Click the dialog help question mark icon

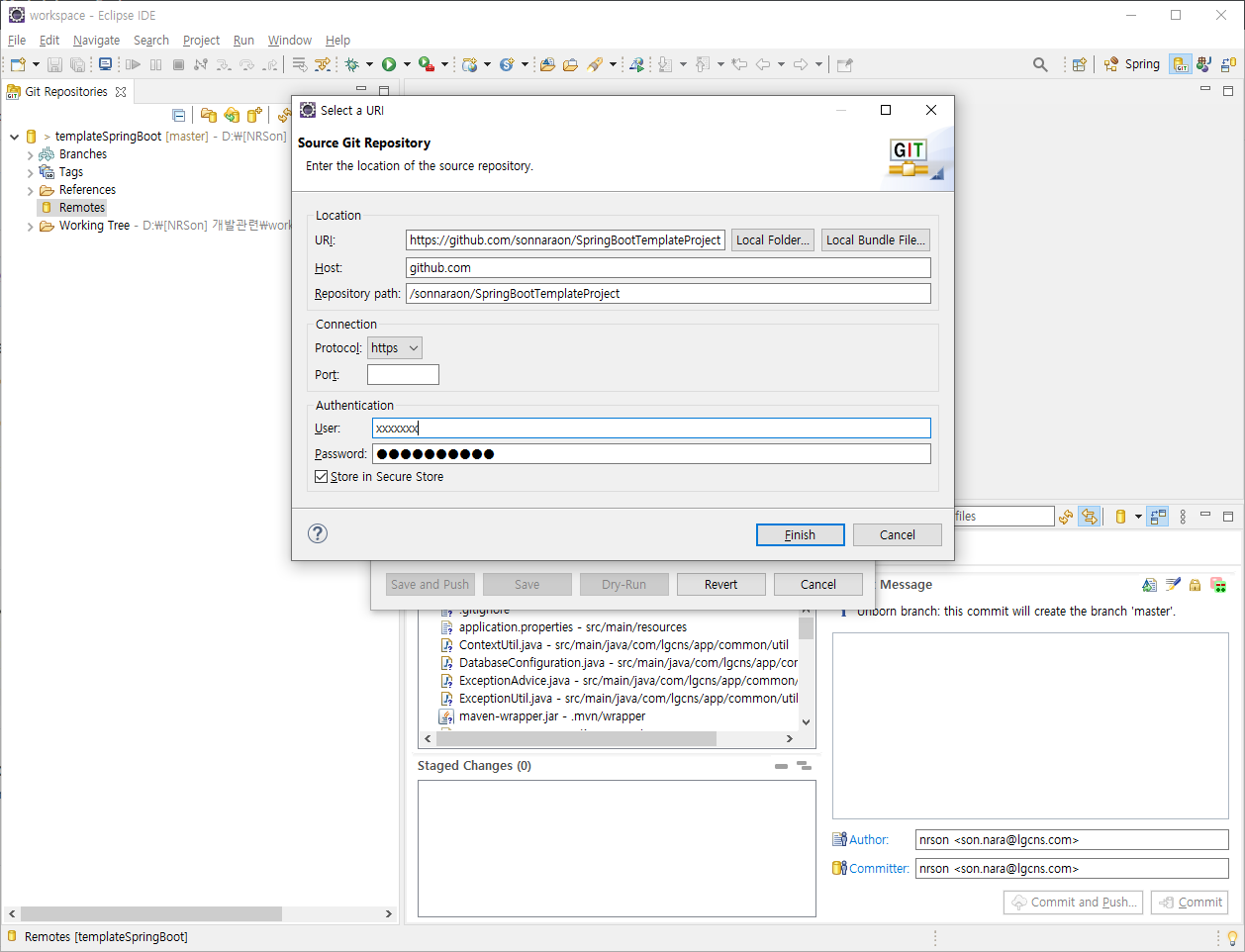click(x=318, y=533)
